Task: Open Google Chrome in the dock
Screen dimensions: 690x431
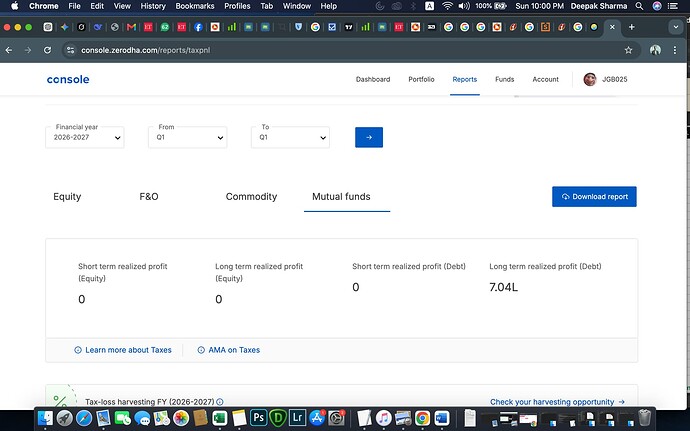Action: 422,418
